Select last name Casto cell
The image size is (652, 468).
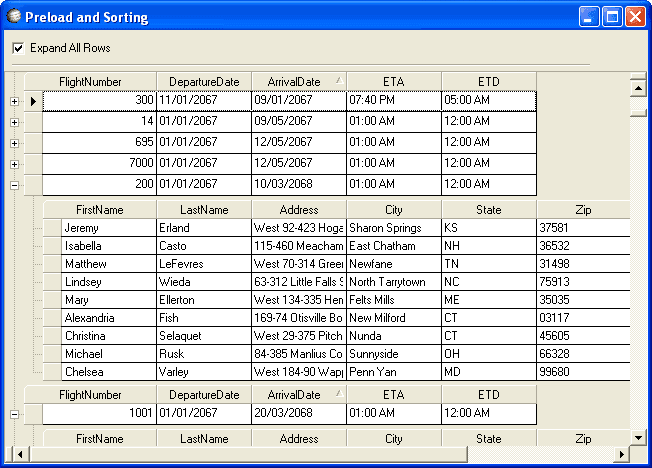[204, 246]
